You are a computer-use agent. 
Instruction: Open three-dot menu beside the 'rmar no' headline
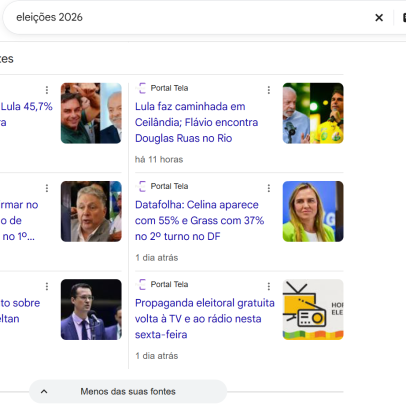[47, 188]
